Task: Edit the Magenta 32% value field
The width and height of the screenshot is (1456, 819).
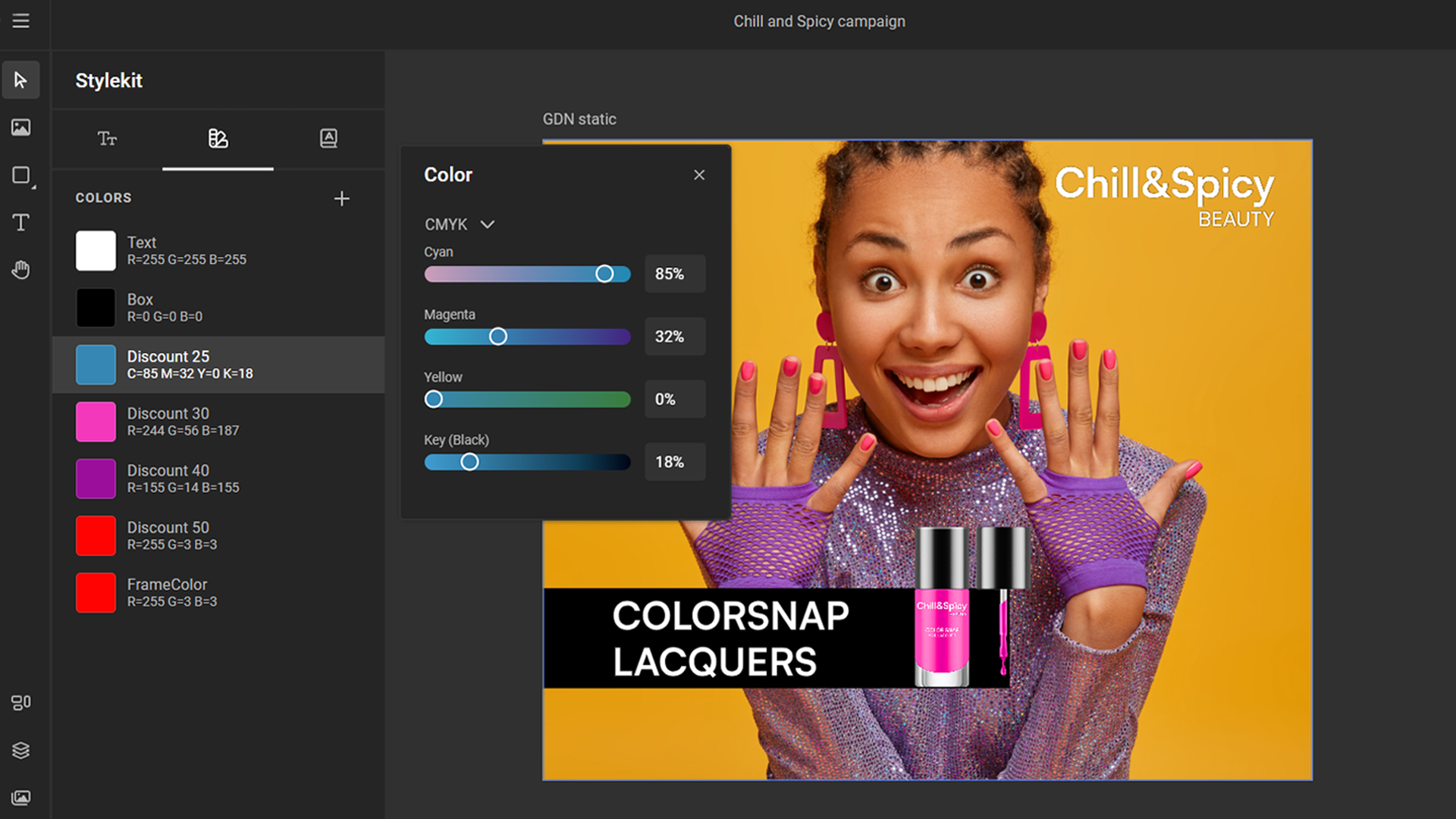Action: (x=675, y=337)
